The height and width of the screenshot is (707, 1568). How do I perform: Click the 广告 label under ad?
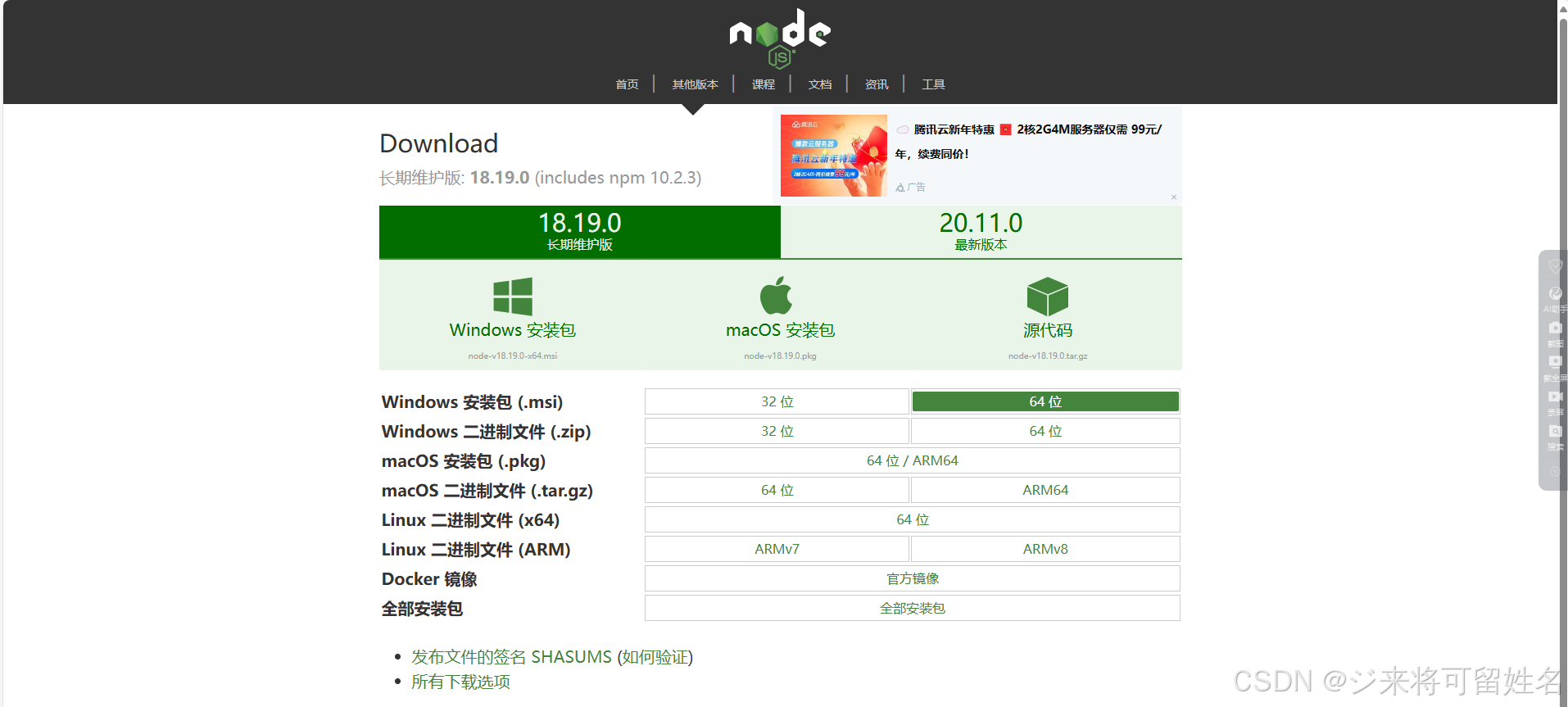[911, 187]
